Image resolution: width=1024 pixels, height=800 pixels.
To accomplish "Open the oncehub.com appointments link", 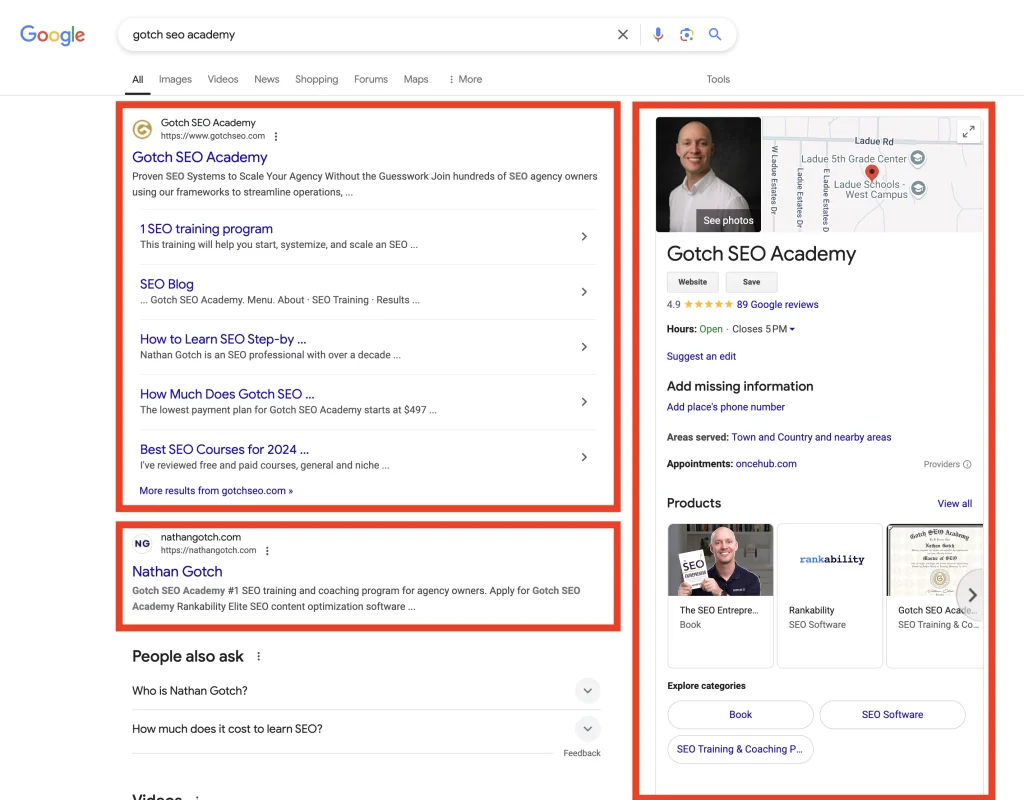I will 766,464.
